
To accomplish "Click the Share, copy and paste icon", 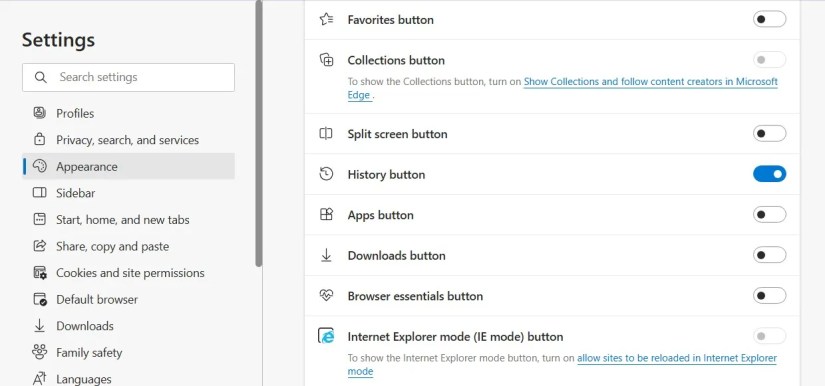I will [x=39, y=246].
